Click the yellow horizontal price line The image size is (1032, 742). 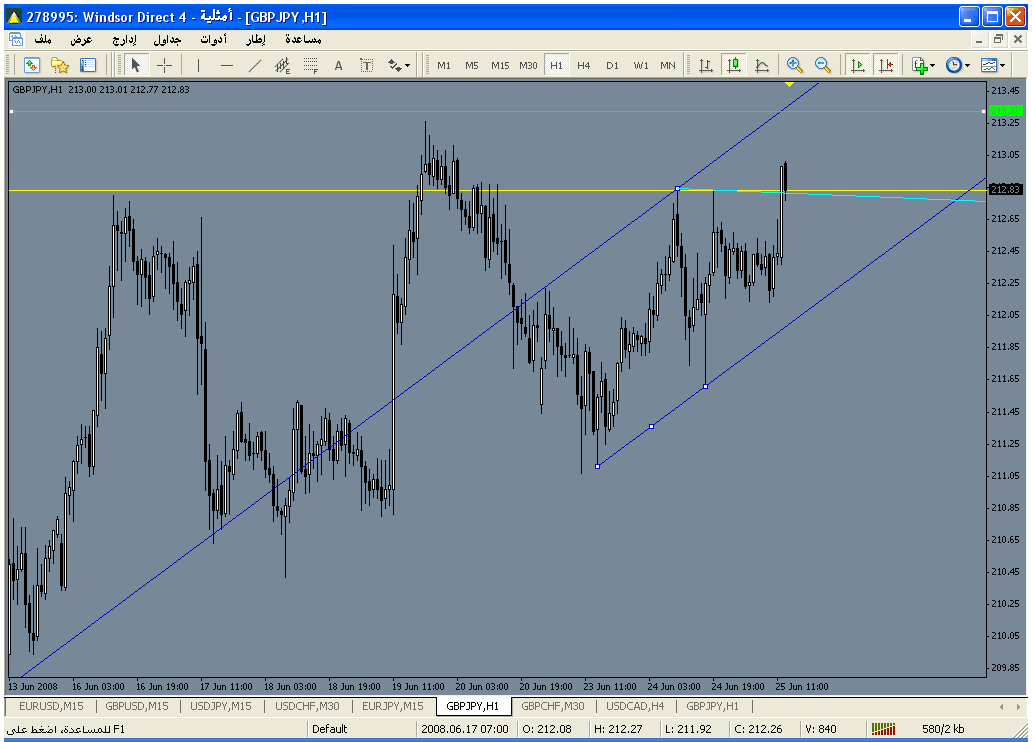300,190
